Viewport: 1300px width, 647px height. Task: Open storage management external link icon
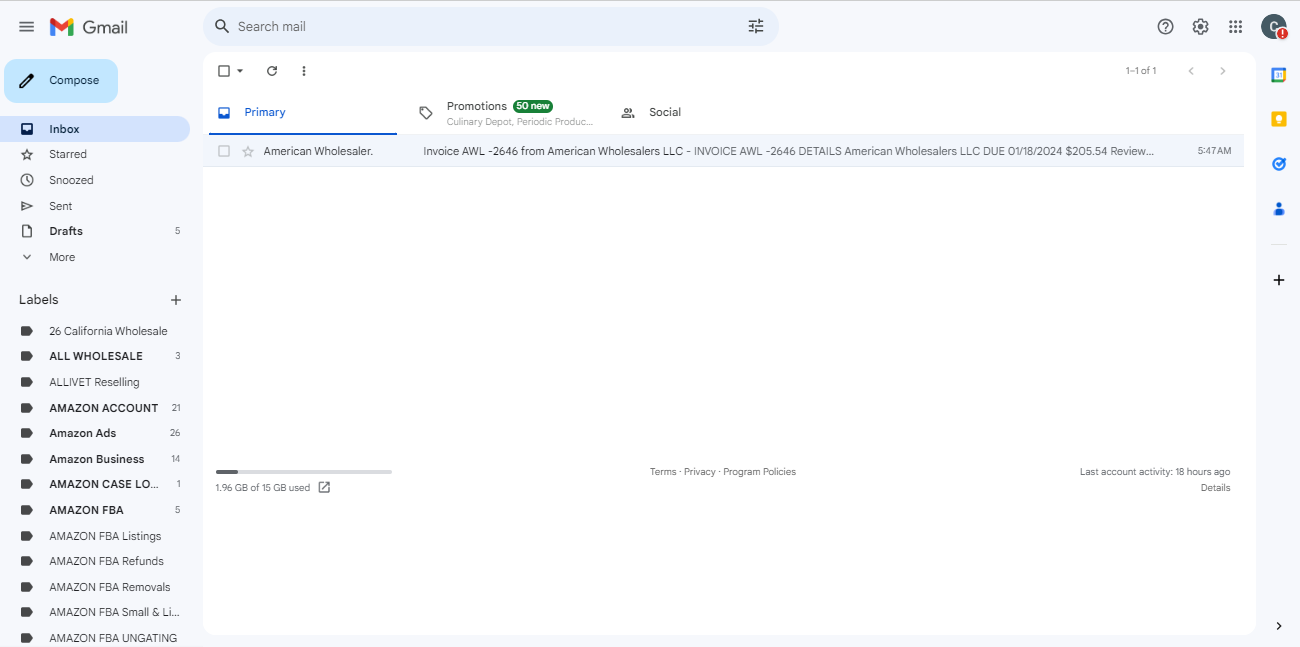pos(324,488)
